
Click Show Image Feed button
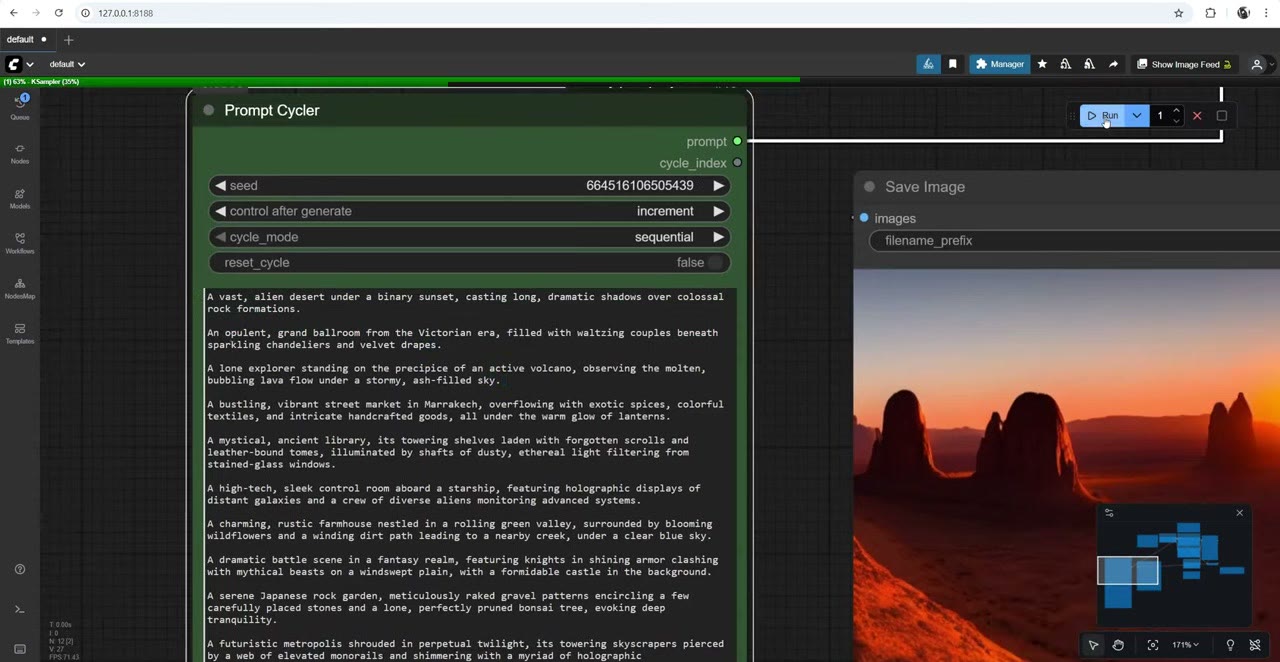click(1184, 64)
